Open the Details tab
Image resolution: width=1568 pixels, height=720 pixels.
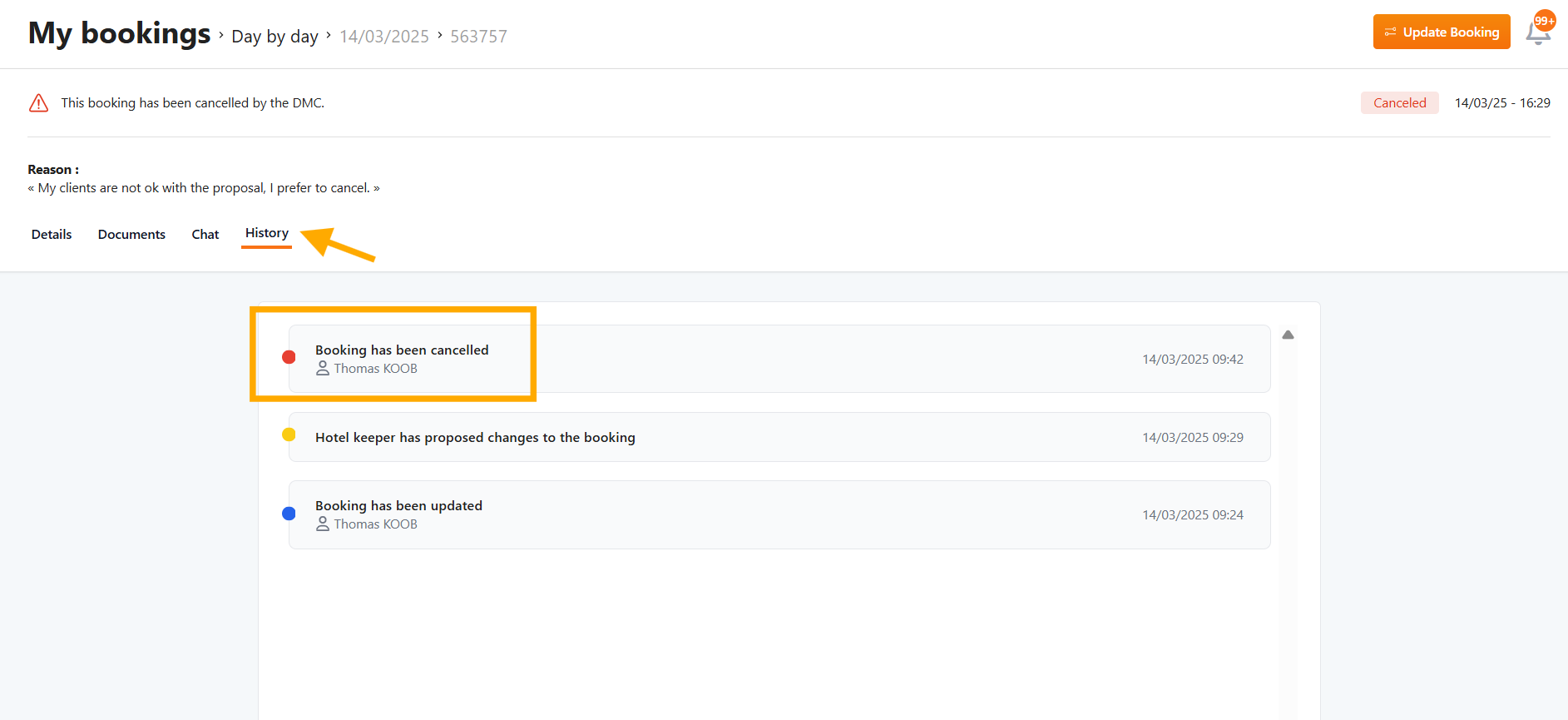pyautogui.click(x=52, y=235)
